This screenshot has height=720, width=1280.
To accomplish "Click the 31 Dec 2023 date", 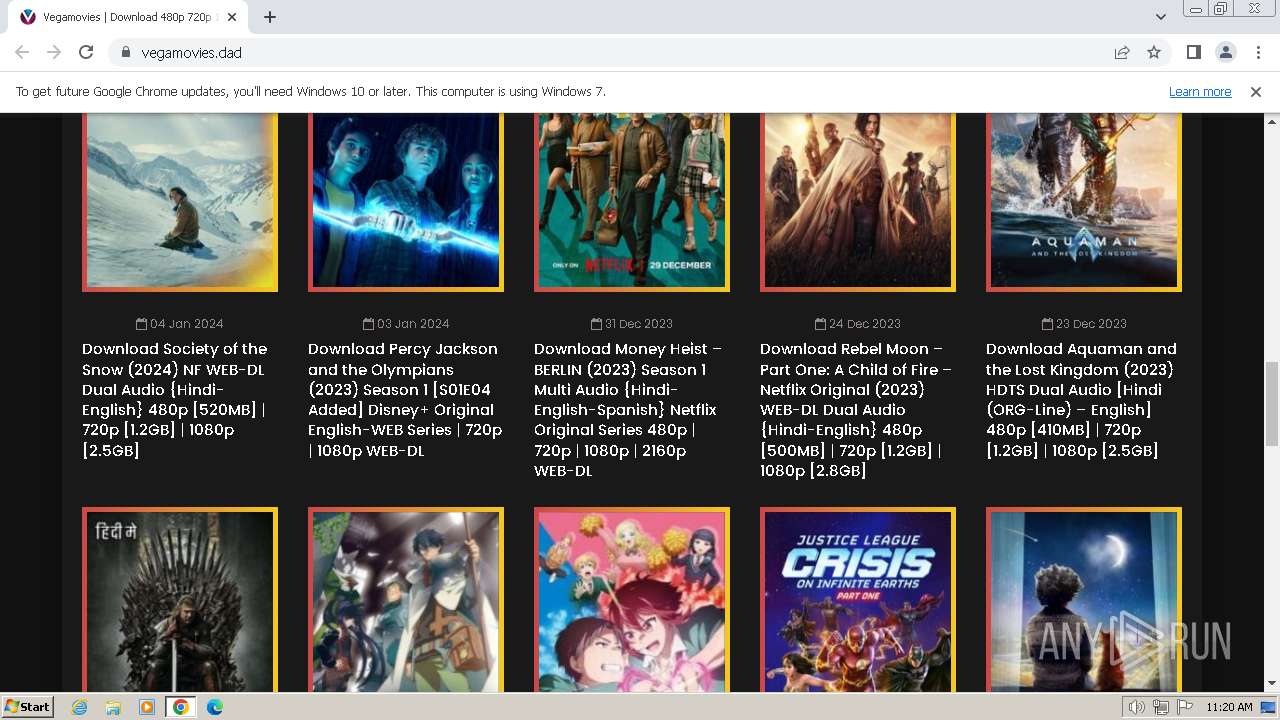I will point(632,324).
